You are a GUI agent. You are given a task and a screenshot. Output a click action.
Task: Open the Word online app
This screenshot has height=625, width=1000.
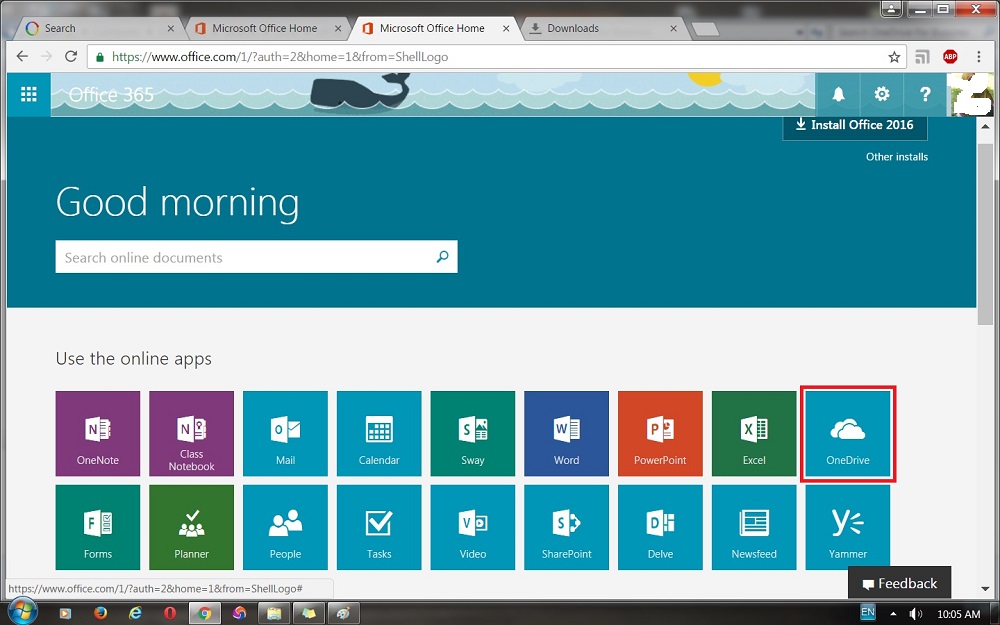coord(566,433)
